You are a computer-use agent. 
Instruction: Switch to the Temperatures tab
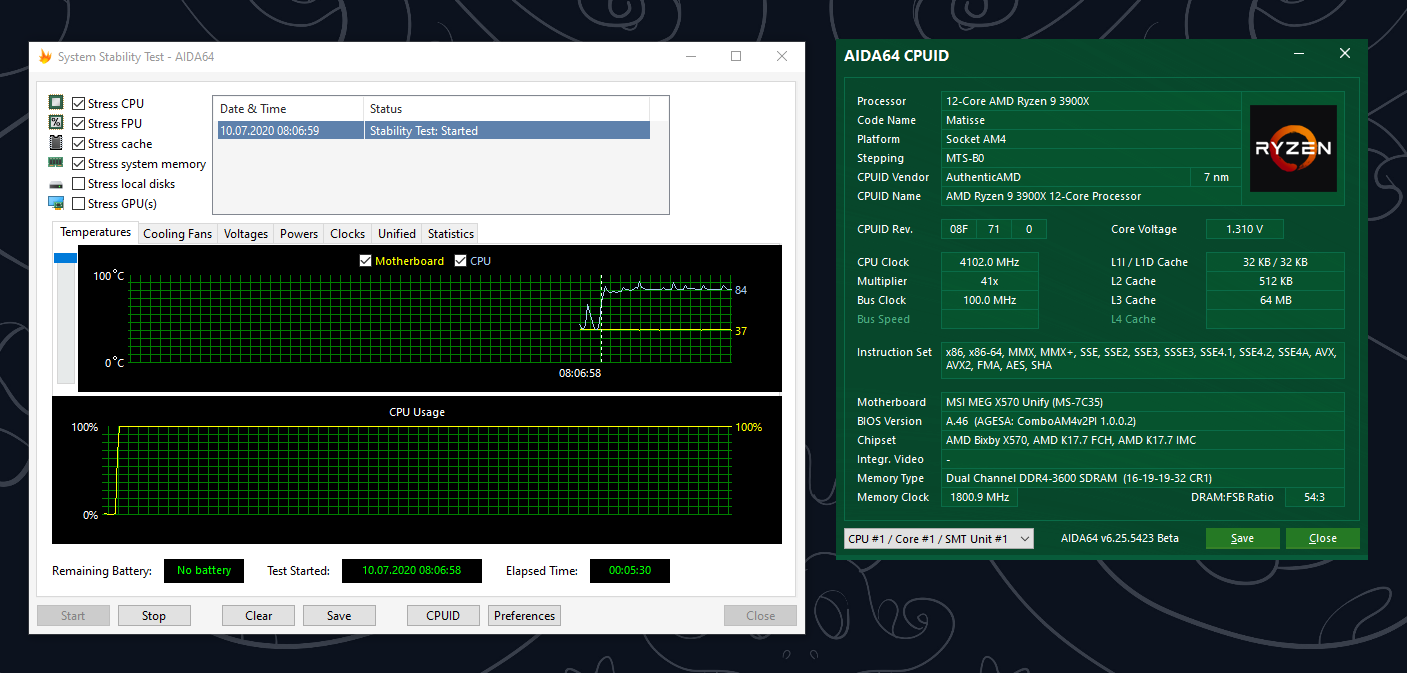[x=95, y=232]
